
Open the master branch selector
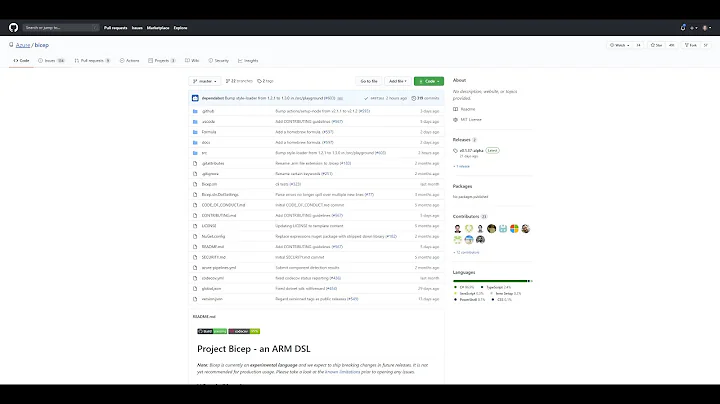[x=204, y=81]
